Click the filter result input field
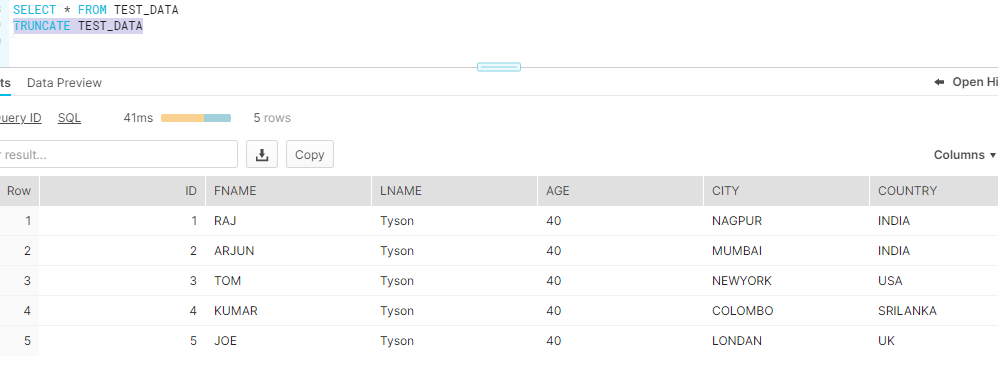Screen dimensions: 998x378 pyautogui.click(x=118, y=155)
